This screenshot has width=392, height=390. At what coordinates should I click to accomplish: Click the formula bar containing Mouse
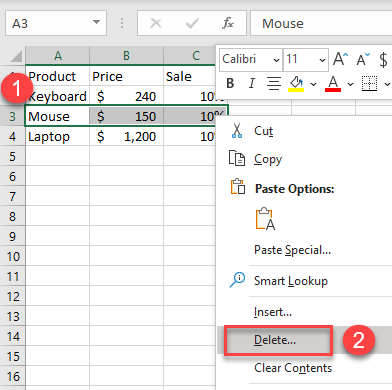[x=321, y=23]
